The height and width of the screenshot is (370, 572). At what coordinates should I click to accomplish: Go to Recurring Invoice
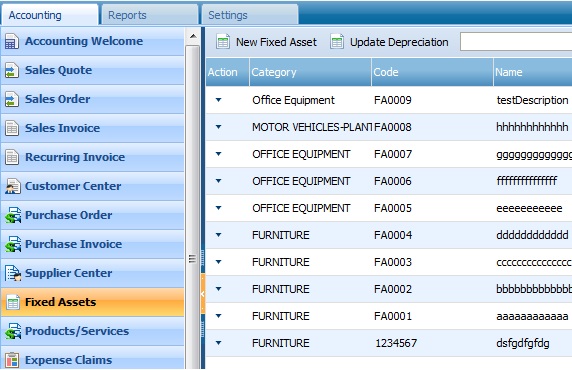93,157
